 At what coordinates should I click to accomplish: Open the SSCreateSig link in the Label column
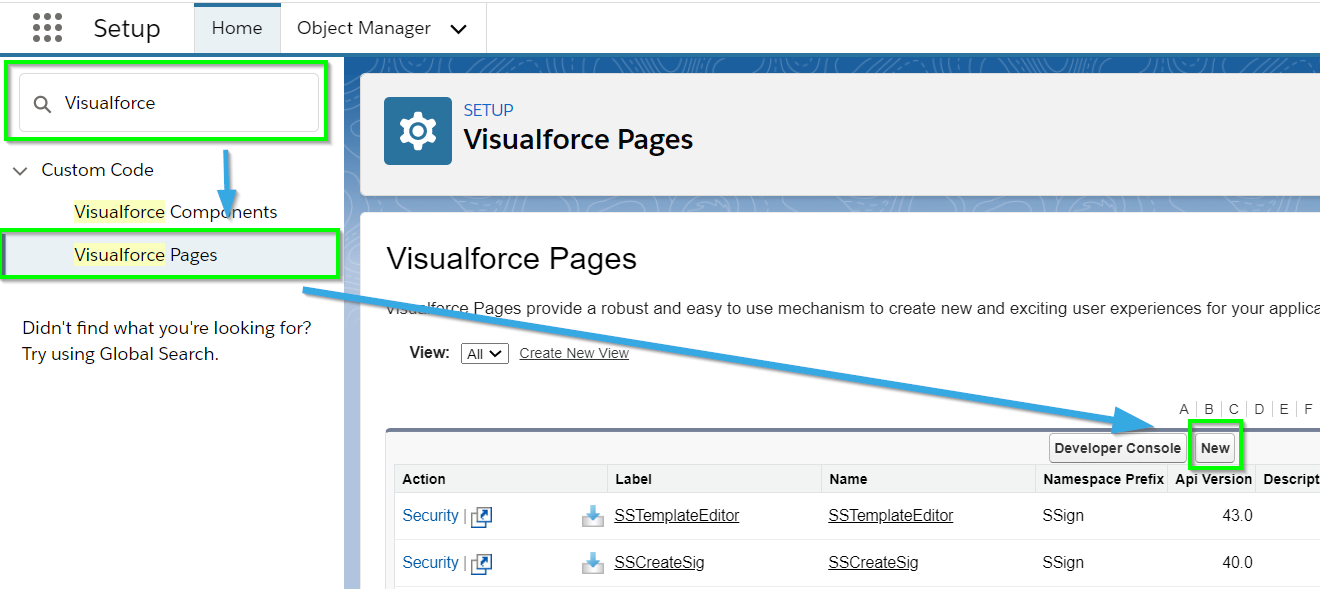pos(660,563)
